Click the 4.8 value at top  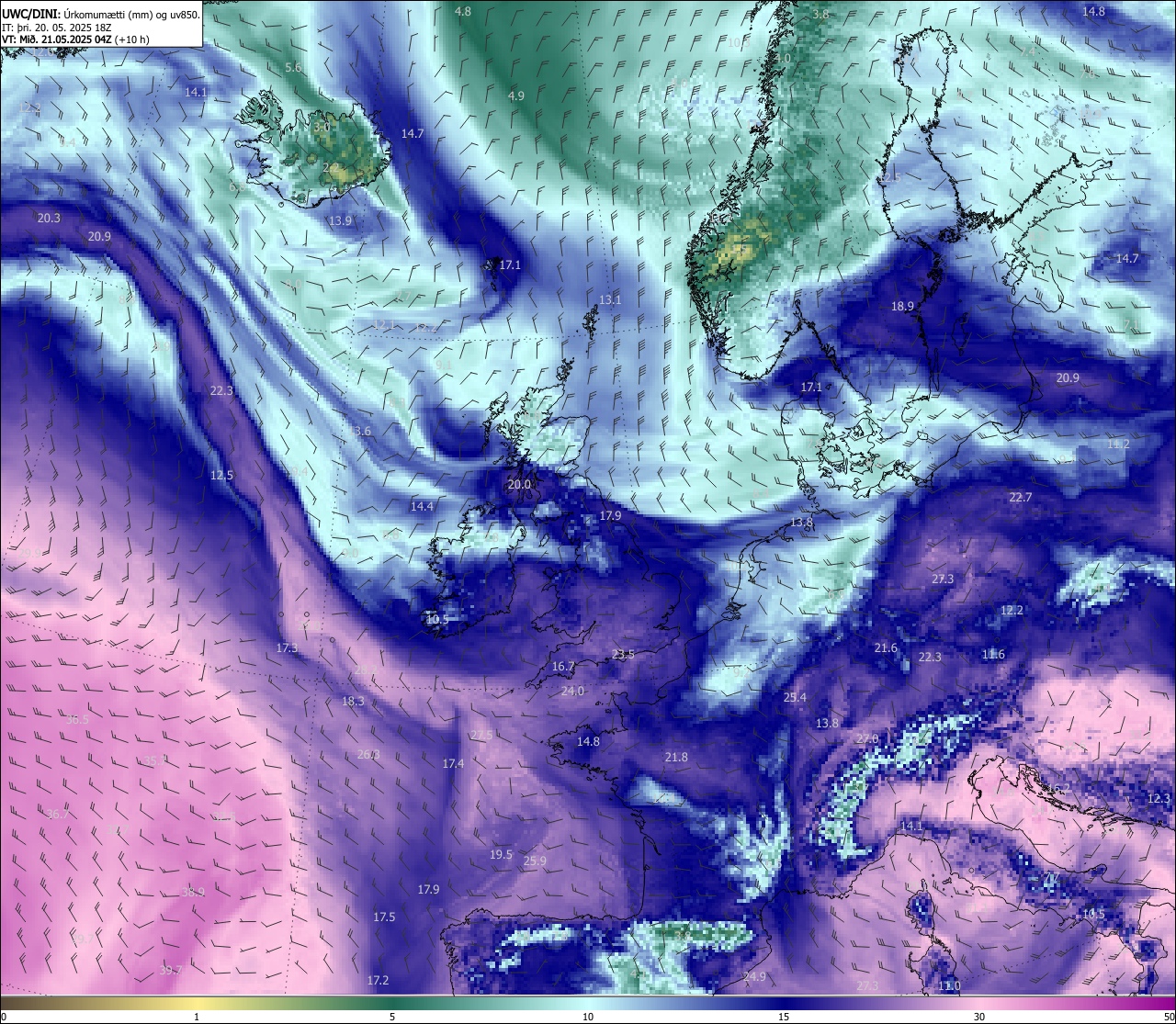(463, 11)
